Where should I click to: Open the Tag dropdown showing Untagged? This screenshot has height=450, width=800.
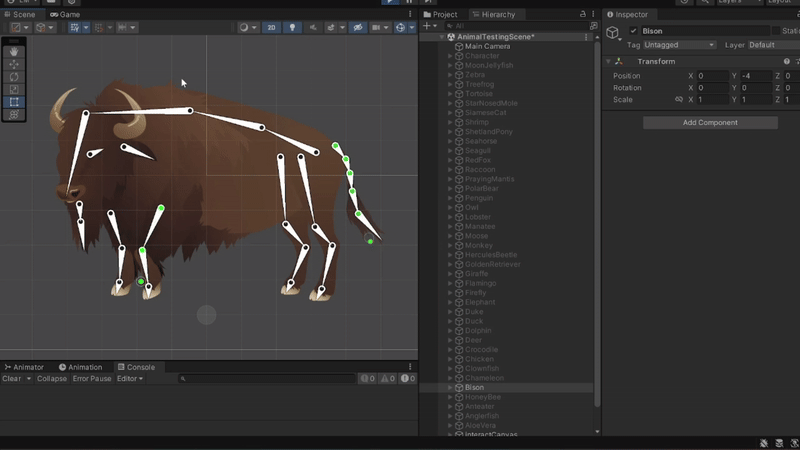click(x=679, y=45)
